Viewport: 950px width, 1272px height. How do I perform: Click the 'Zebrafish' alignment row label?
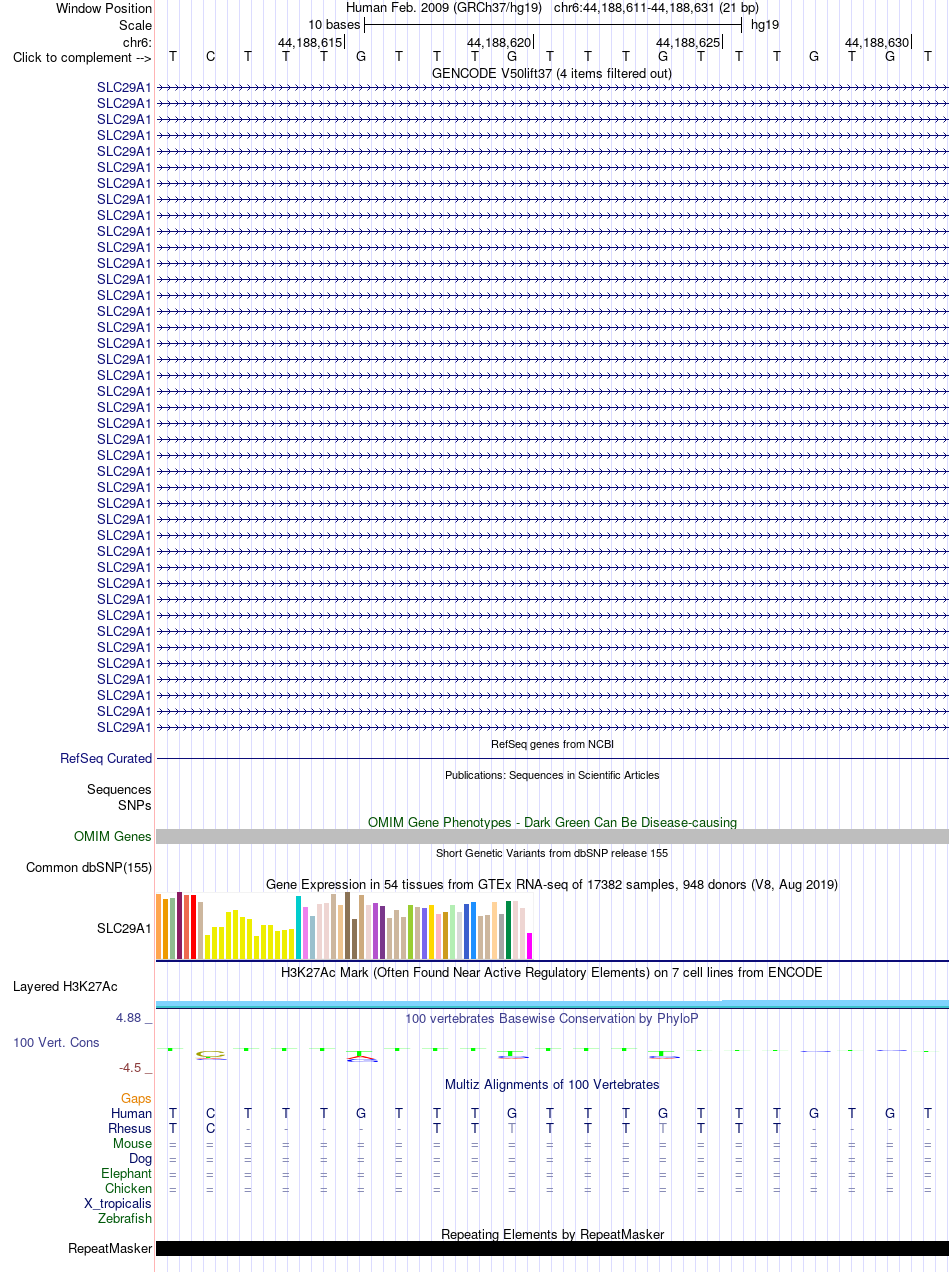click(x=125, y=1218)
